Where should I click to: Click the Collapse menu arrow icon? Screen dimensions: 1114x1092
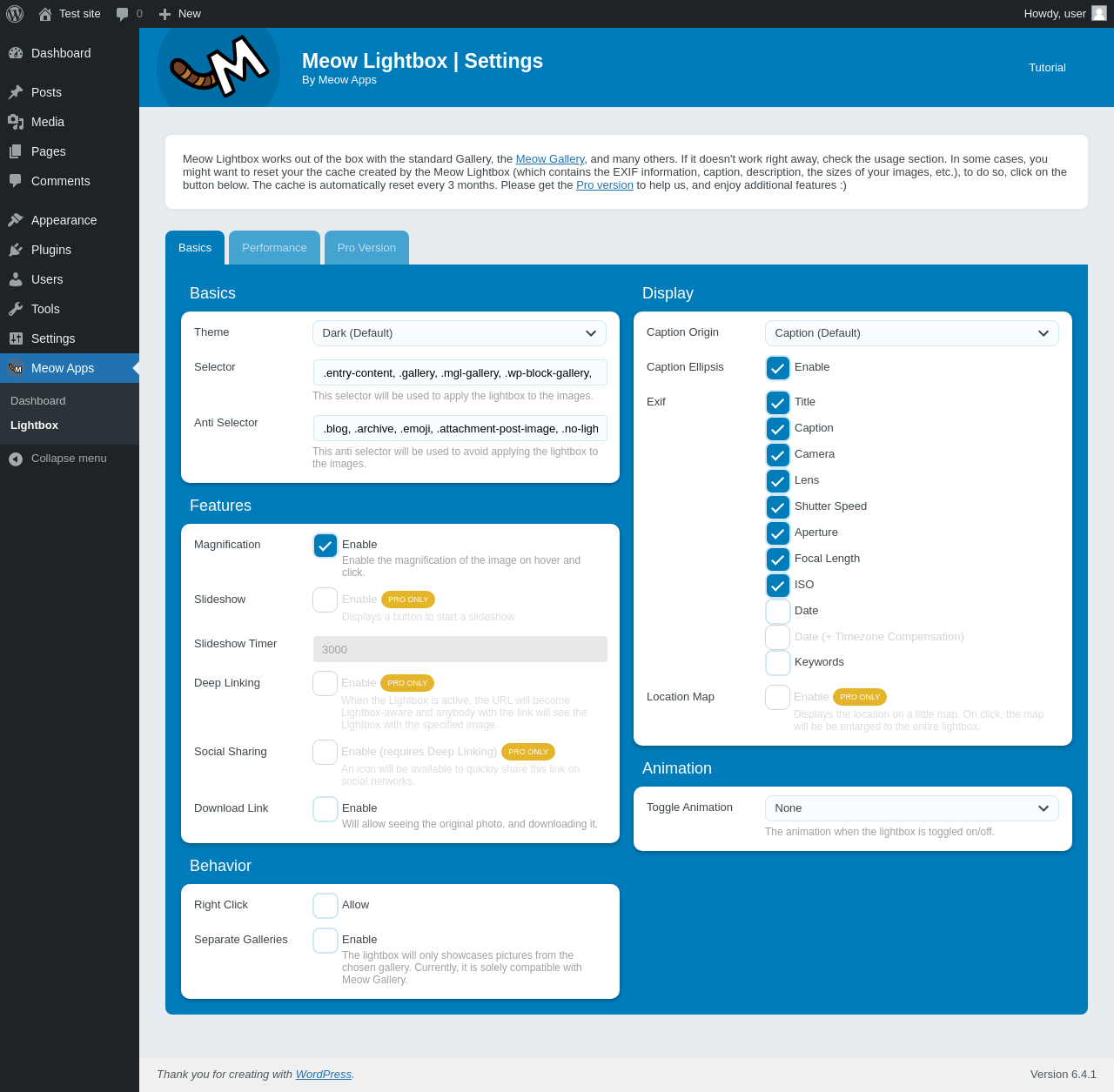click(16, 459)
